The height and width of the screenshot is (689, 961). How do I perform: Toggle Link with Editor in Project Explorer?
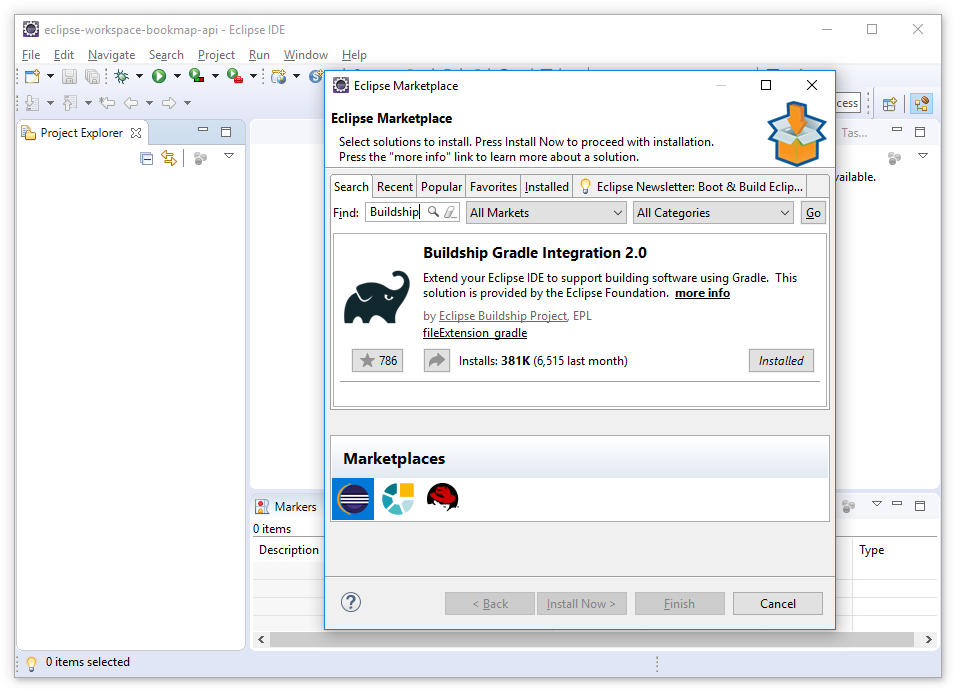(169, 158)
